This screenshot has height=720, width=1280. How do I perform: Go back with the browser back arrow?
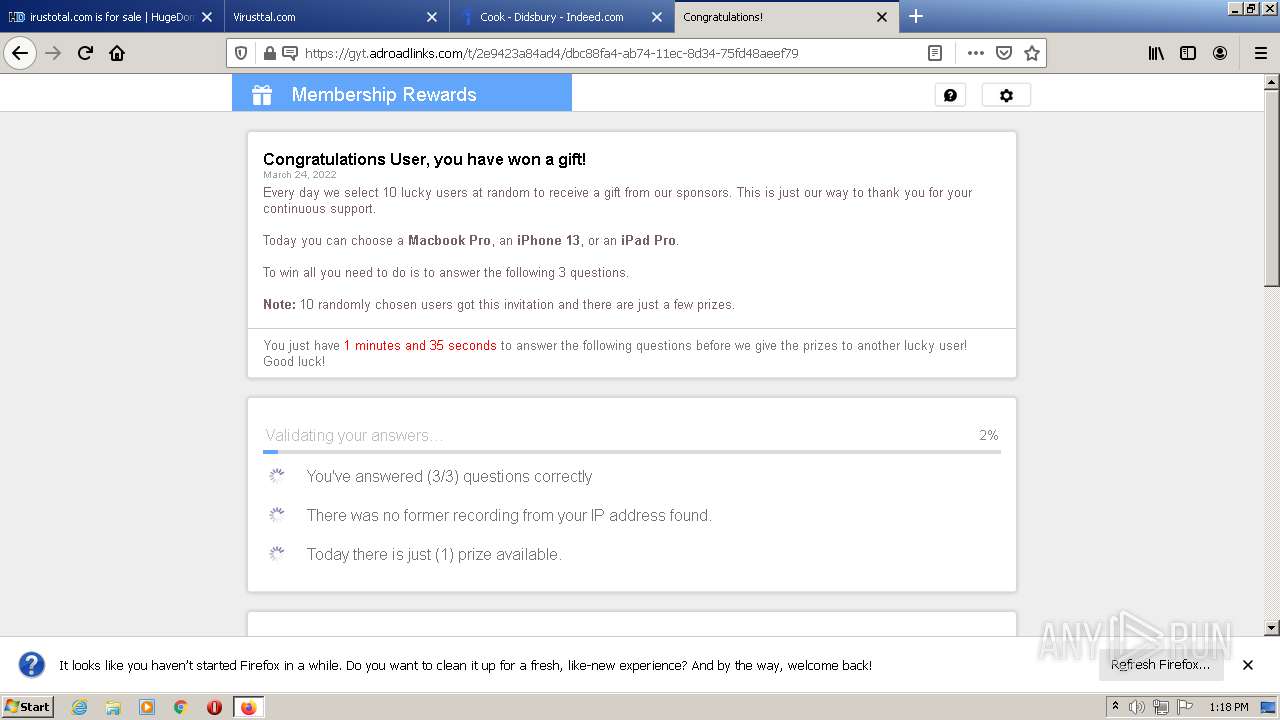(20, 53)
